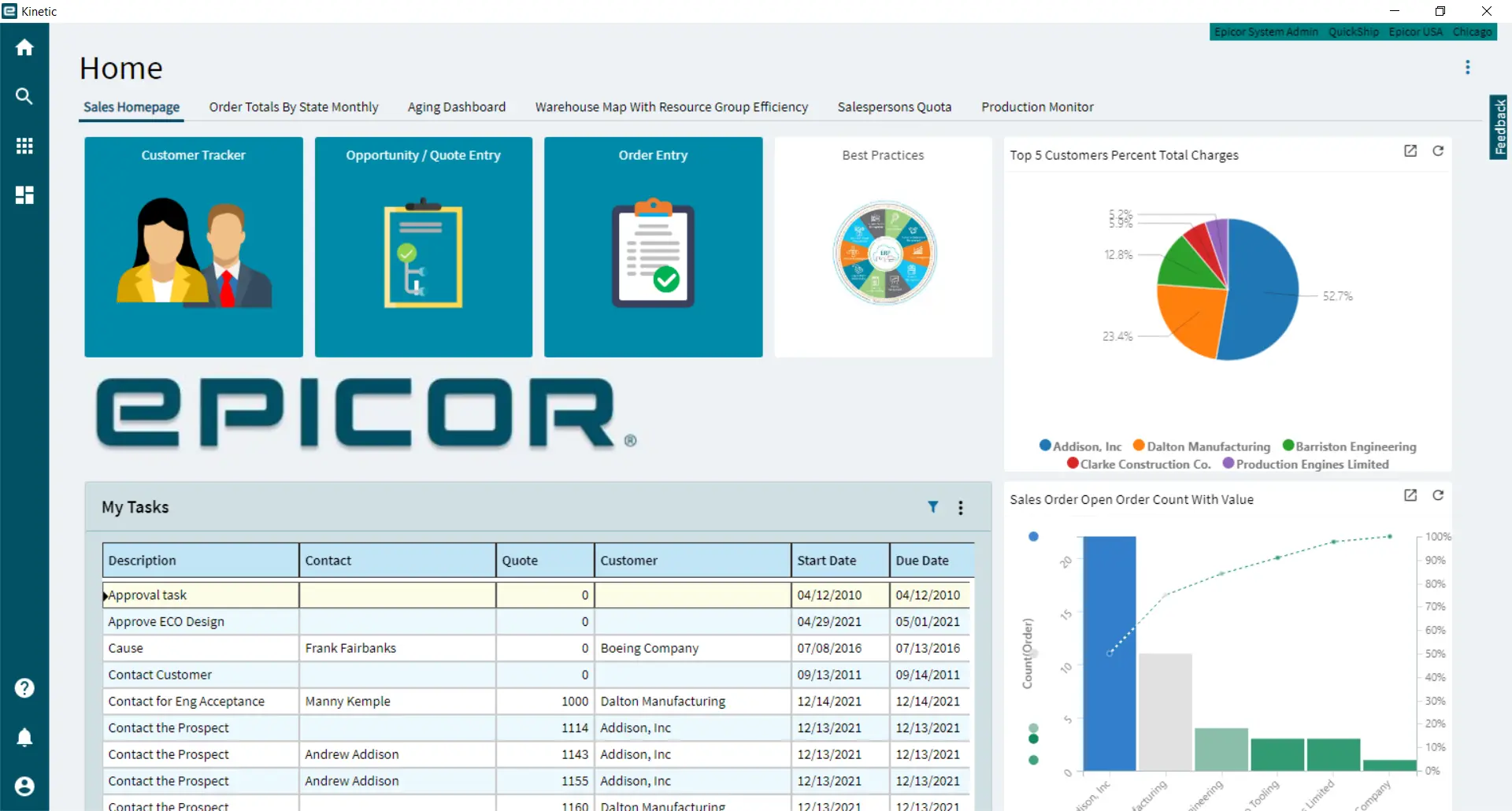Image resolution: width=1512 pixels, height=811 pixels.
Task: Pop out Sales Order Open Order chart
Action: pos(1410,495)
